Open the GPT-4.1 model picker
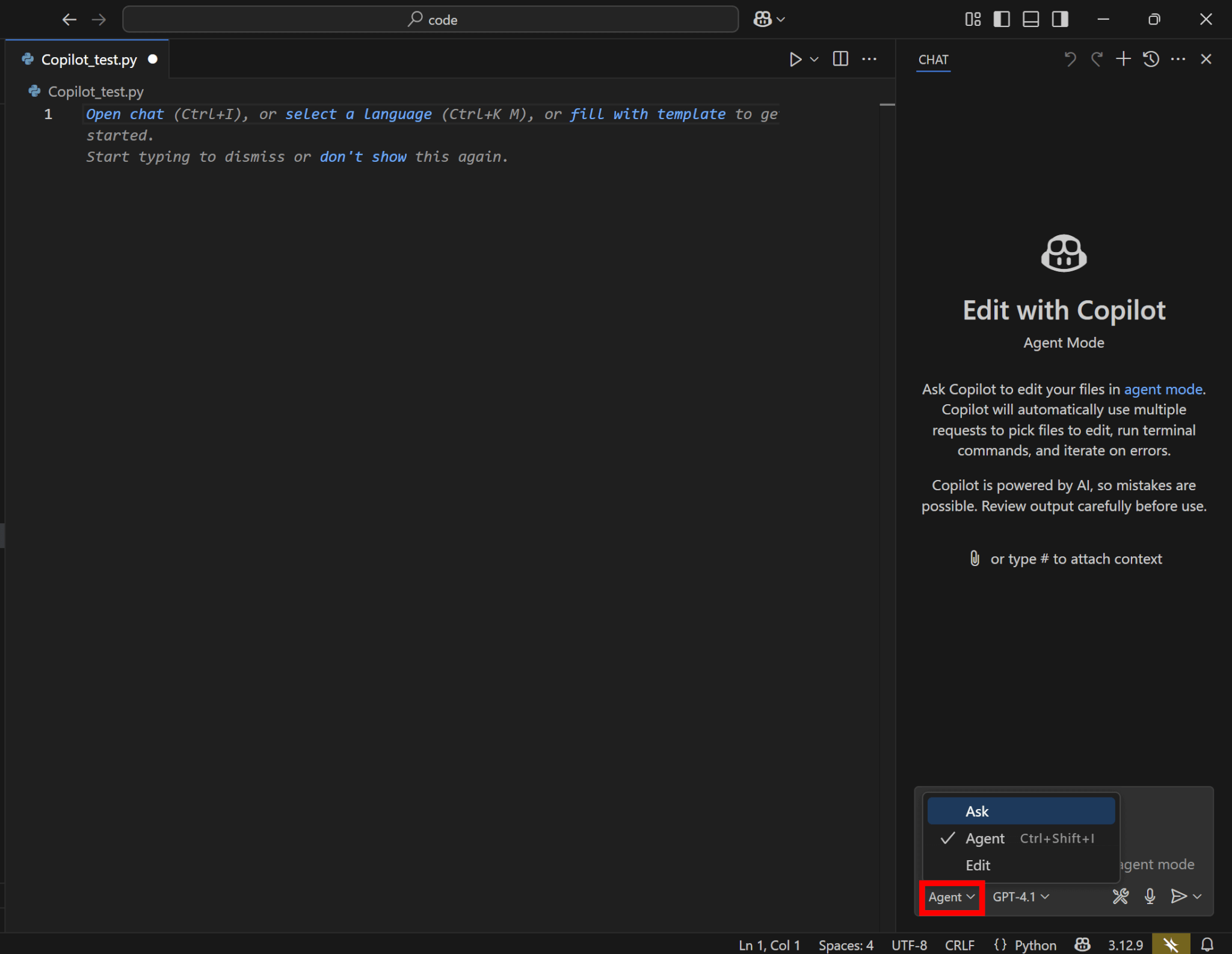This screenshot has height=954, width=1232. coord(1021,897)
